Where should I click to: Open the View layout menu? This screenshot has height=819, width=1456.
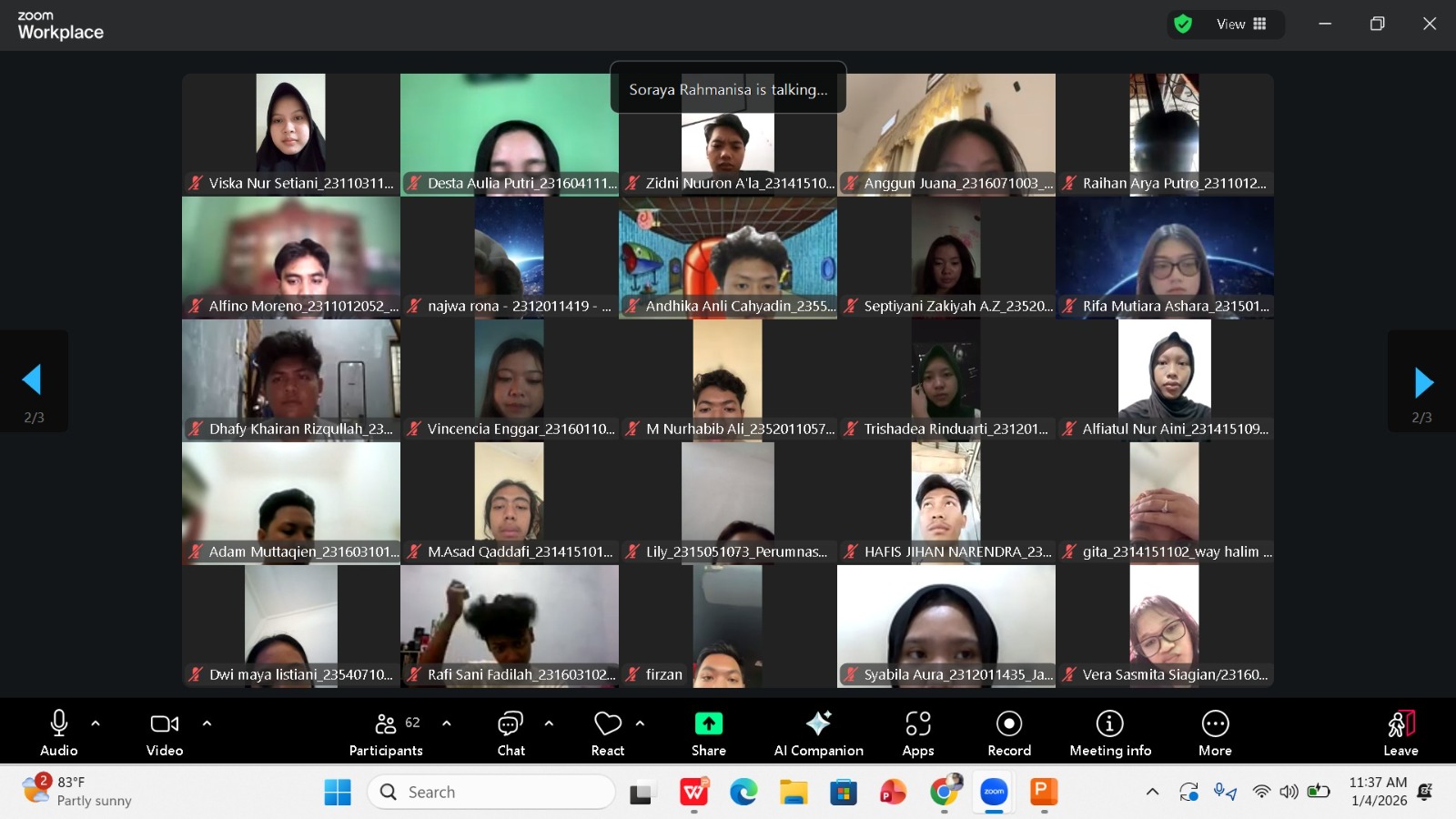coord(1241,25)
